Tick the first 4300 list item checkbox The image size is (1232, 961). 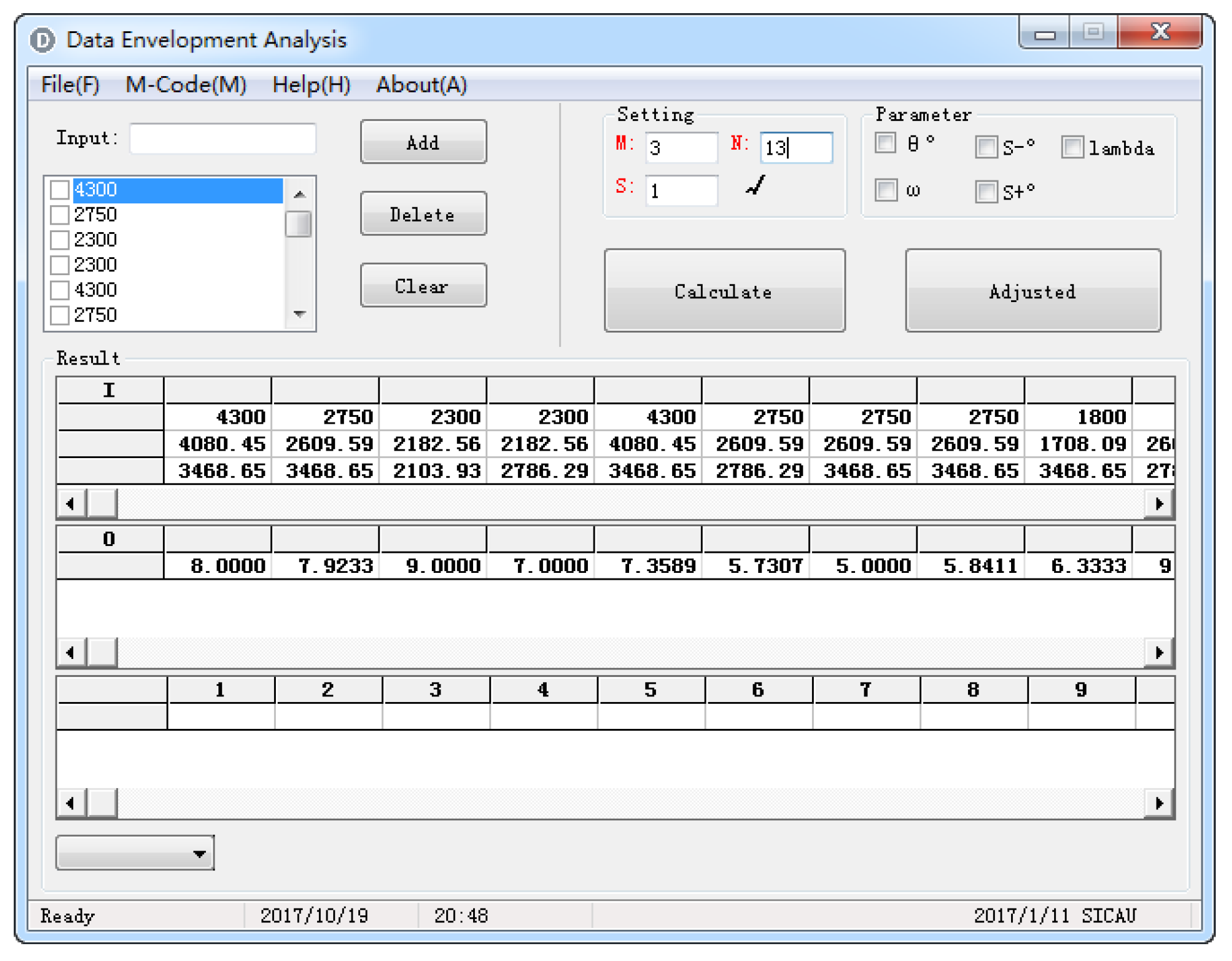point(60,190)
